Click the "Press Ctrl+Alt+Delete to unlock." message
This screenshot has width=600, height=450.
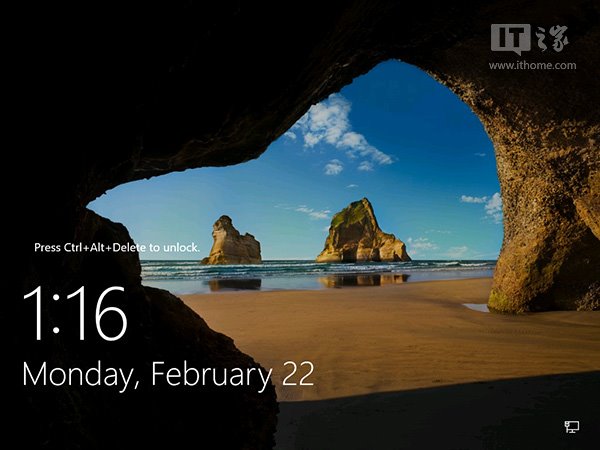point(117,248)
